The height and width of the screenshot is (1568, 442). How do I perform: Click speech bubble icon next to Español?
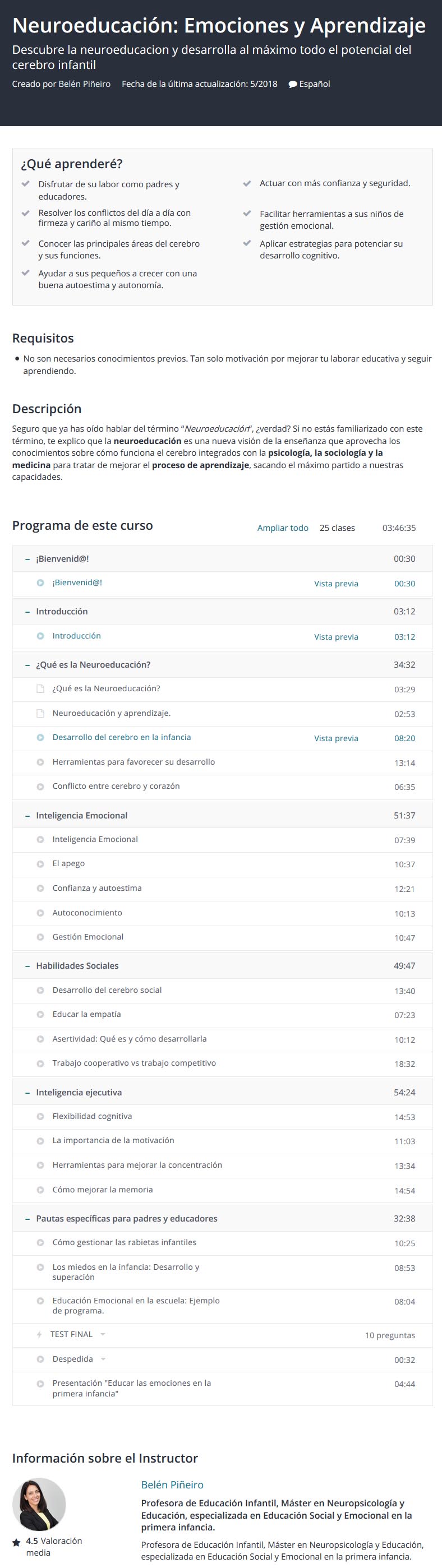click(x=292, y=84)
